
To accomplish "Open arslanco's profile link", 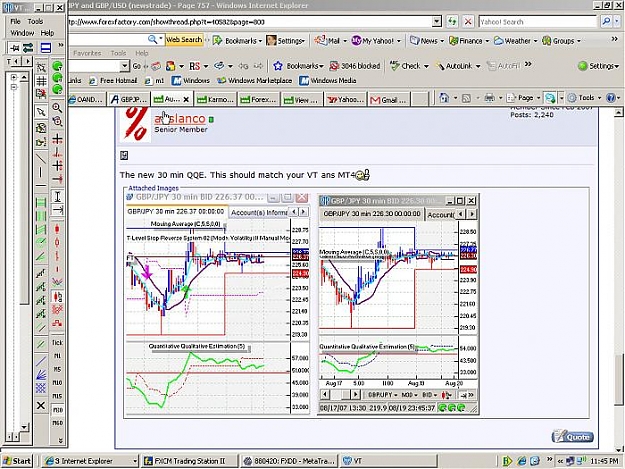I will tap(180, 118).
